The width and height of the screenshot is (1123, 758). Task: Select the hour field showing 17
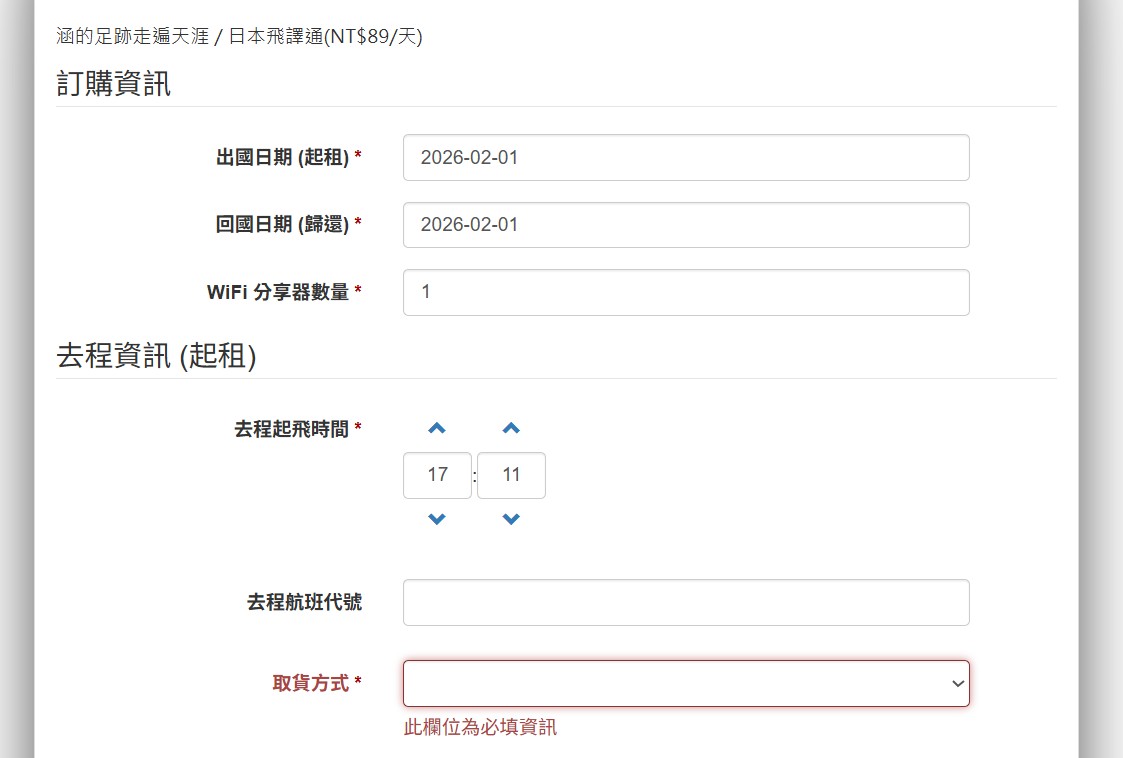(436, 475)
